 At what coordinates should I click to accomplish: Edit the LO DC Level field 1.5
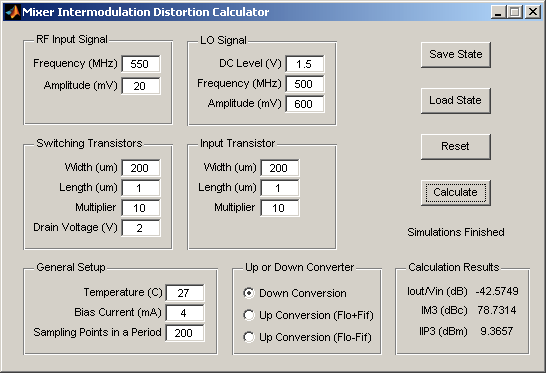coord(305,64)
